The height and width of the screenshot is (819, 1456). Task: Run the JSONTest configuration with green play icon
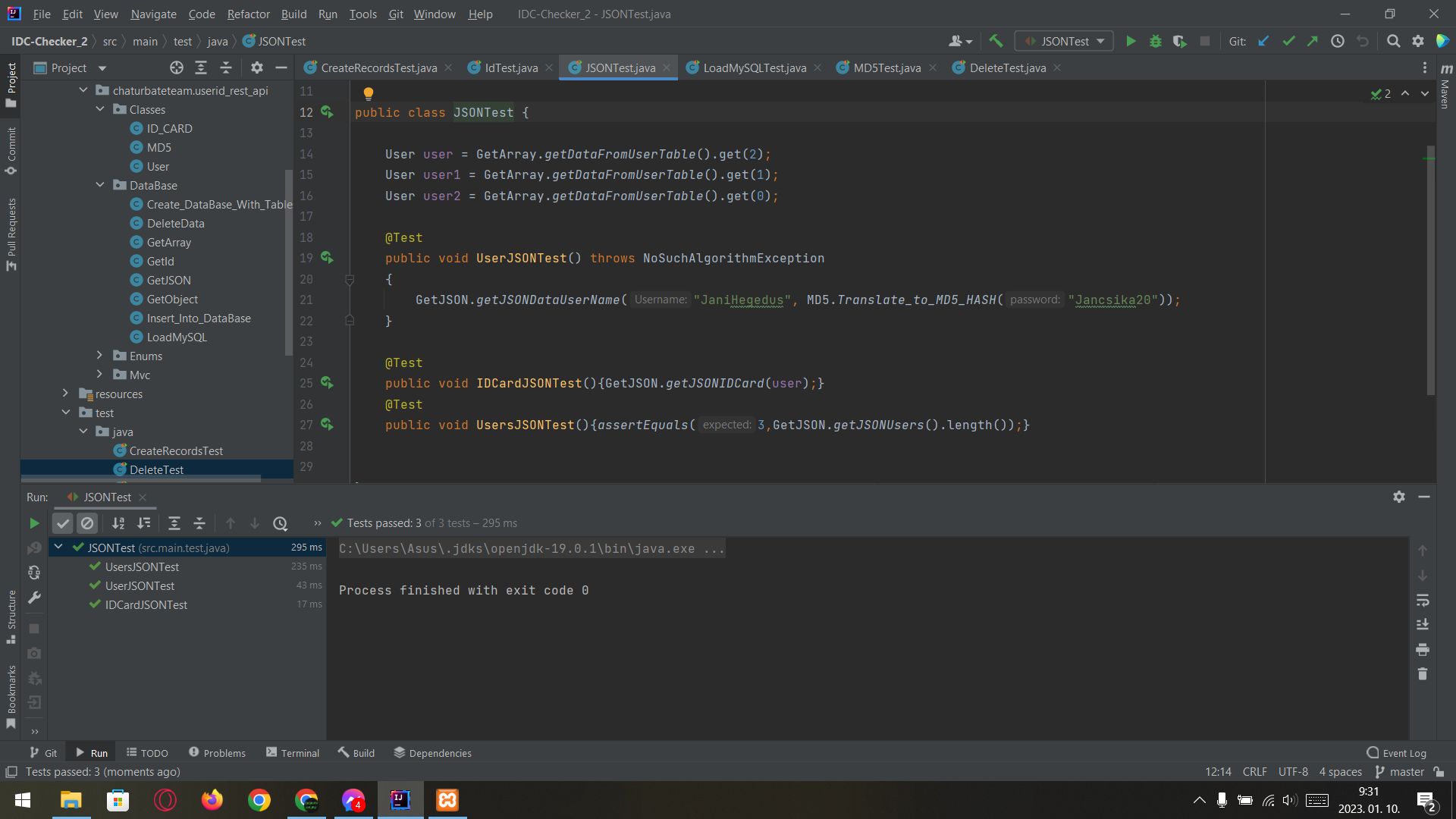coord(1131,41)
